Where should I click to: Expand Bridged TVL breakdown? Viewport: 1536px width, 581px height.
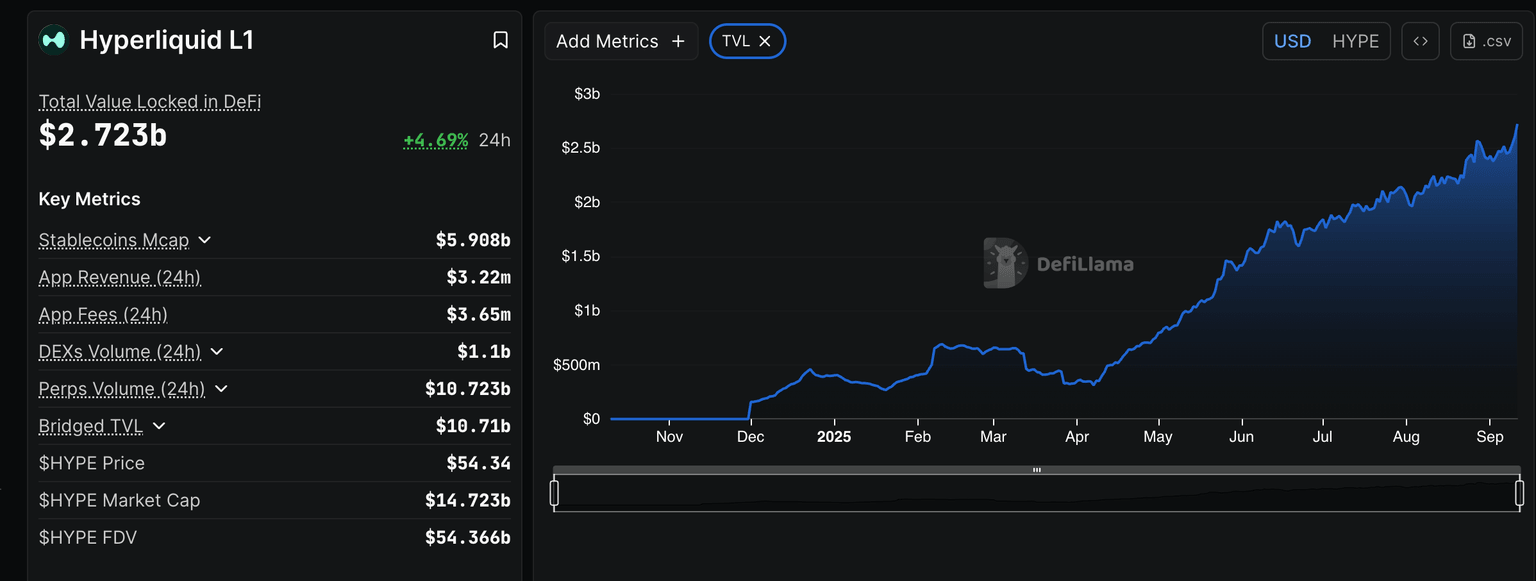tap(159, 426)
